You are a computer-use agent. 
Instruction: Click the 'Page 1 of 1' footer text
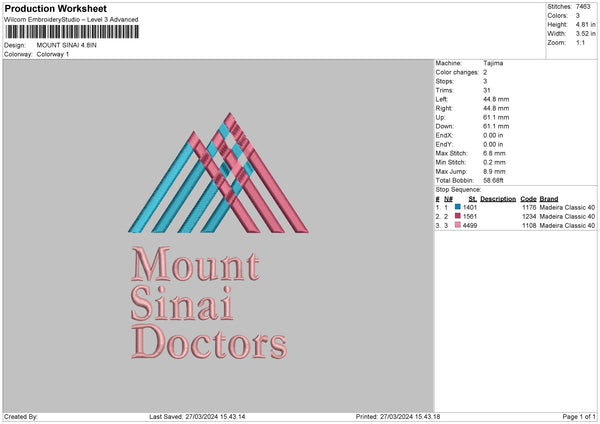click(x=579, y=416)
